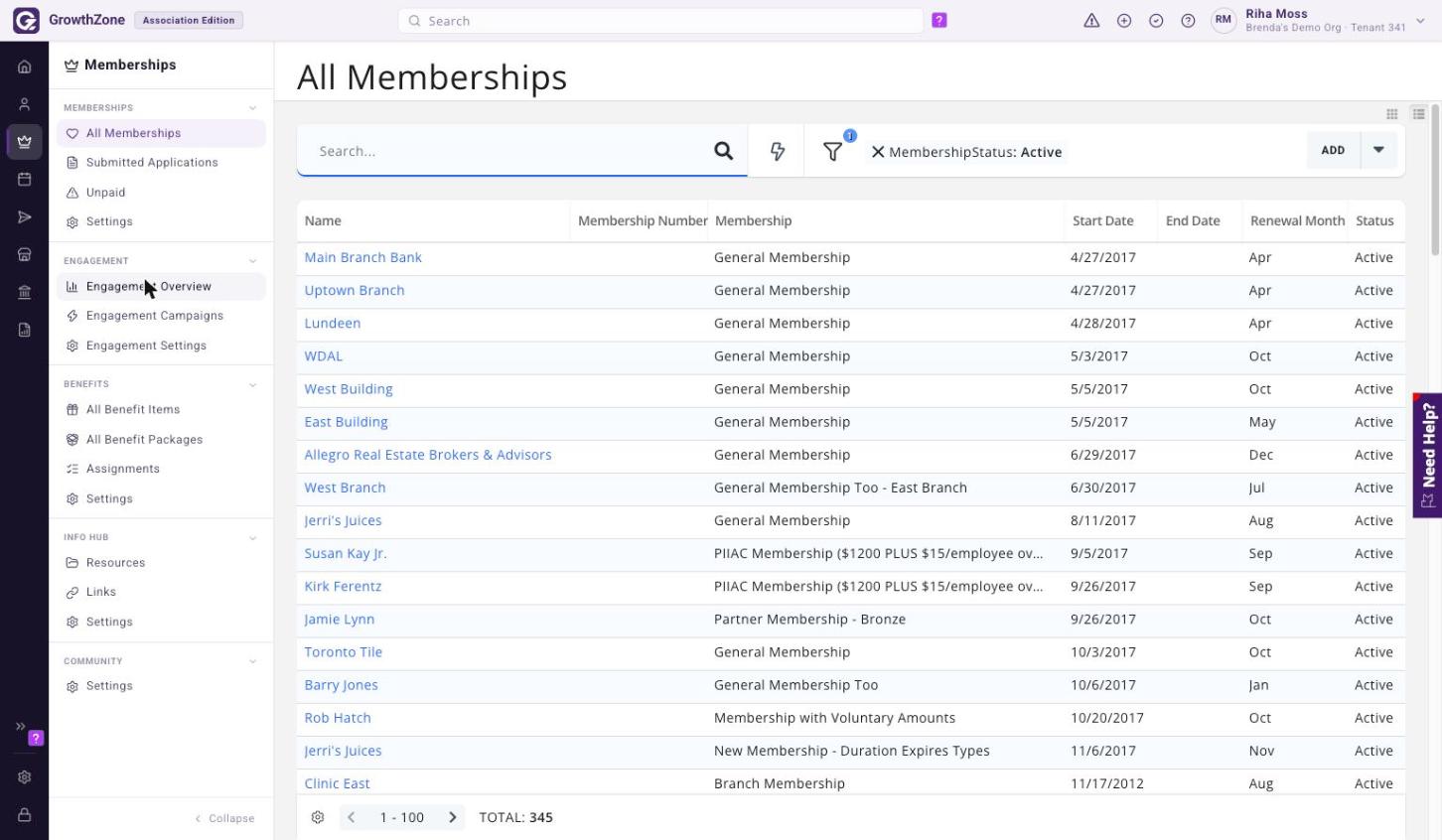Open Resources under Info Hub
The height and width of the screenshot is (840, 1442).
click(x=161, y=562)
